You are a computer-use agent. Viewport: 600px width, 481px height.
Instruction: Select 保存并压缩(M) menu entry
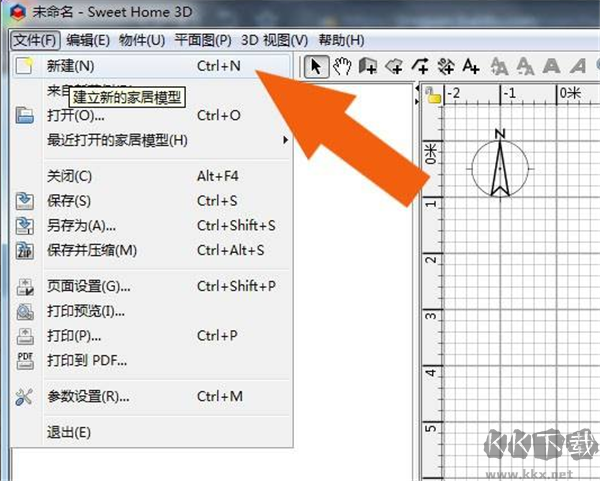pyautogui.click(x=152, y=251)
